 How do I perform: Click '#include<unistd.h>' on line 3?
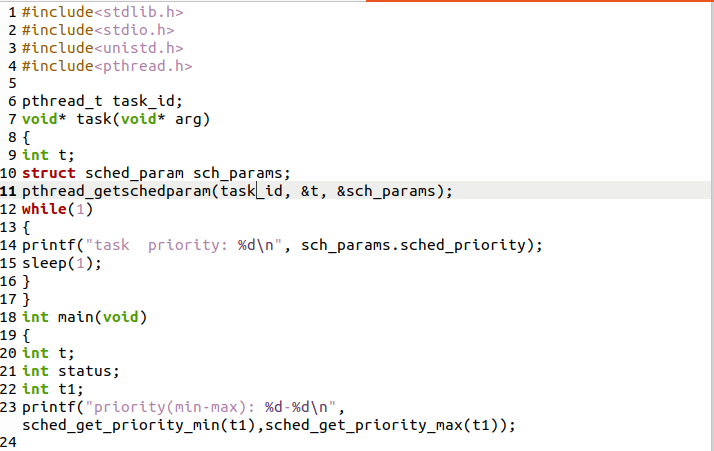point(102,48)
